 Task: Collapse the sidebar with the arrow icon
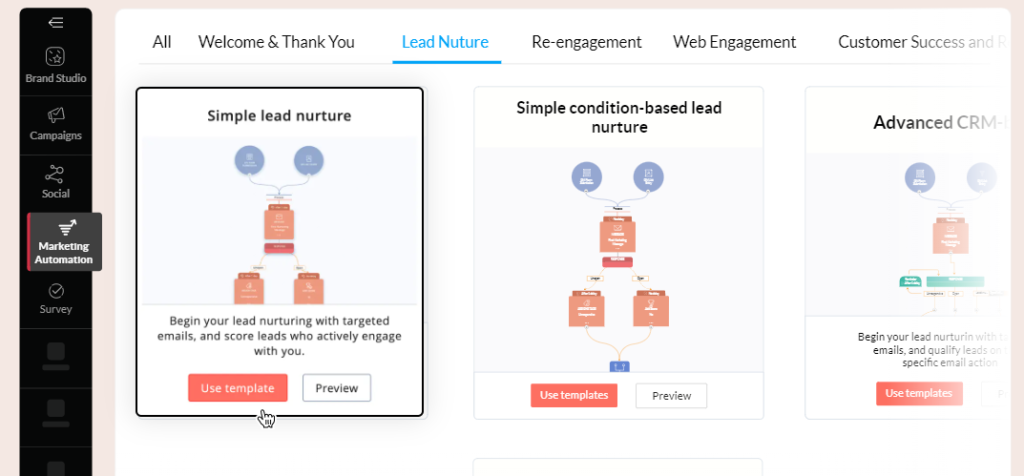click(56, 22)
